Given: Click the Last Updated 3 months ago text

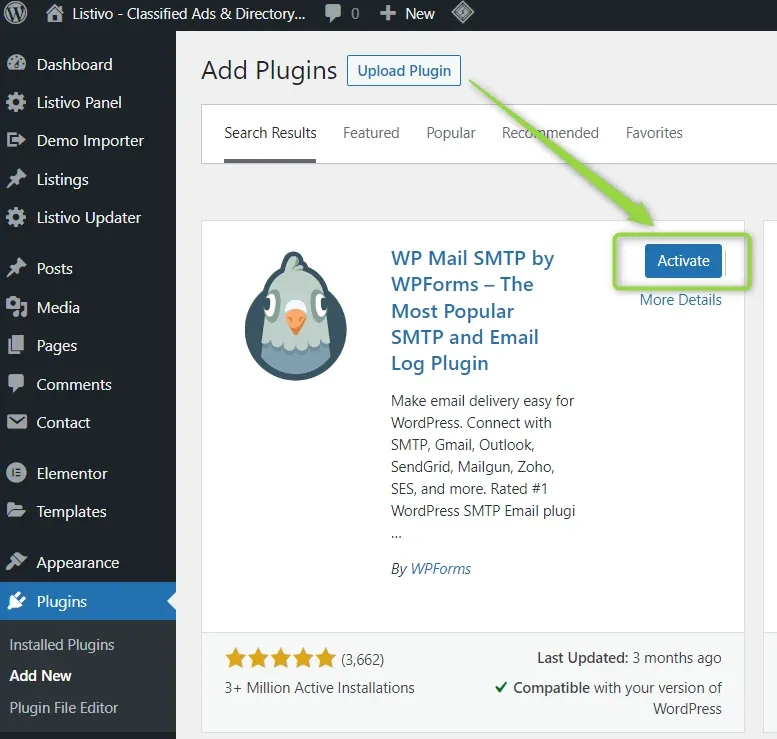Looking at the screenshot, I should pos(629,658).
